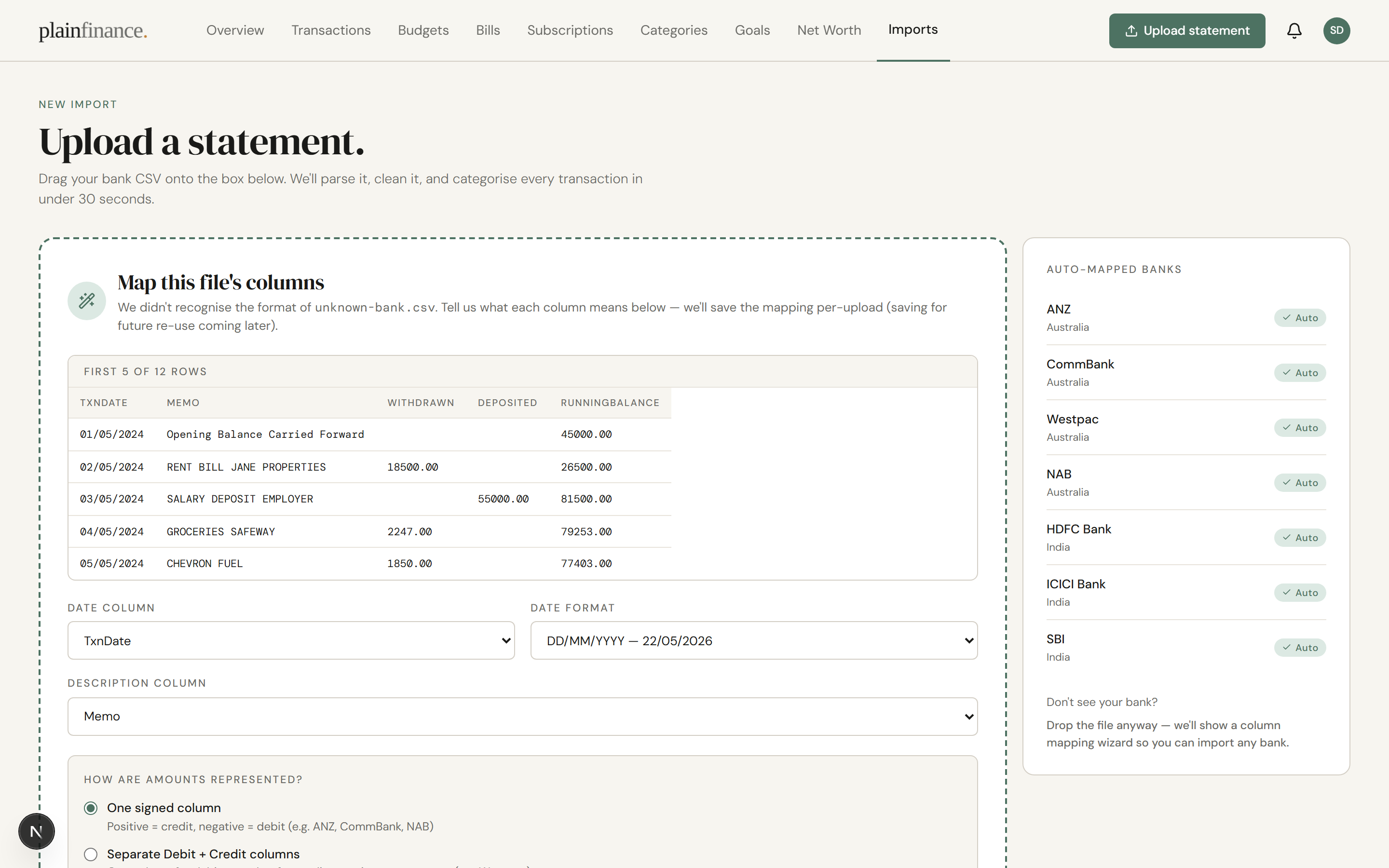Click the MEMO column header
Viewport: 1389px width, 868px height.
point(183,403)
